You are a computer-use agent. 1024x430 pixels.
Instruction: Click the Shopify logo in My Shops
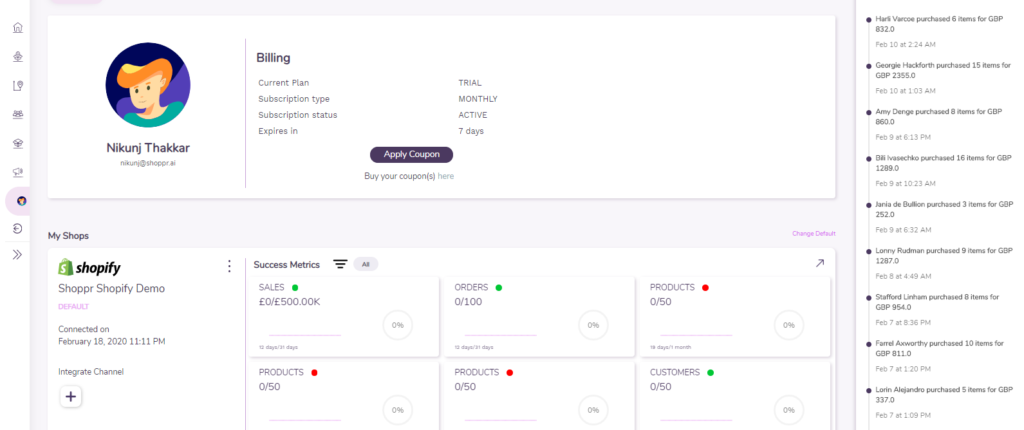pos(89,267)
